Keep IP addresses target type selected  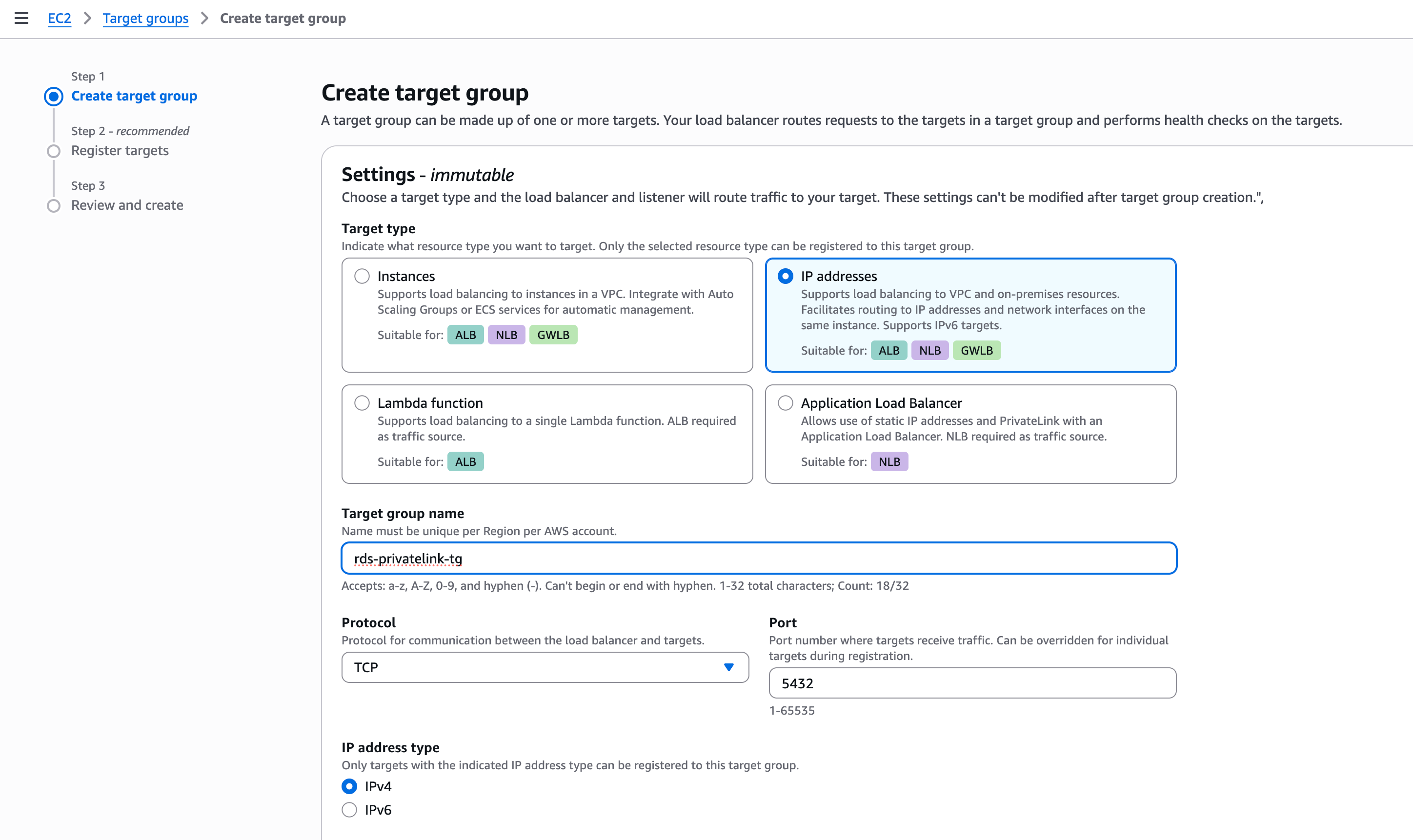point(786,276)
